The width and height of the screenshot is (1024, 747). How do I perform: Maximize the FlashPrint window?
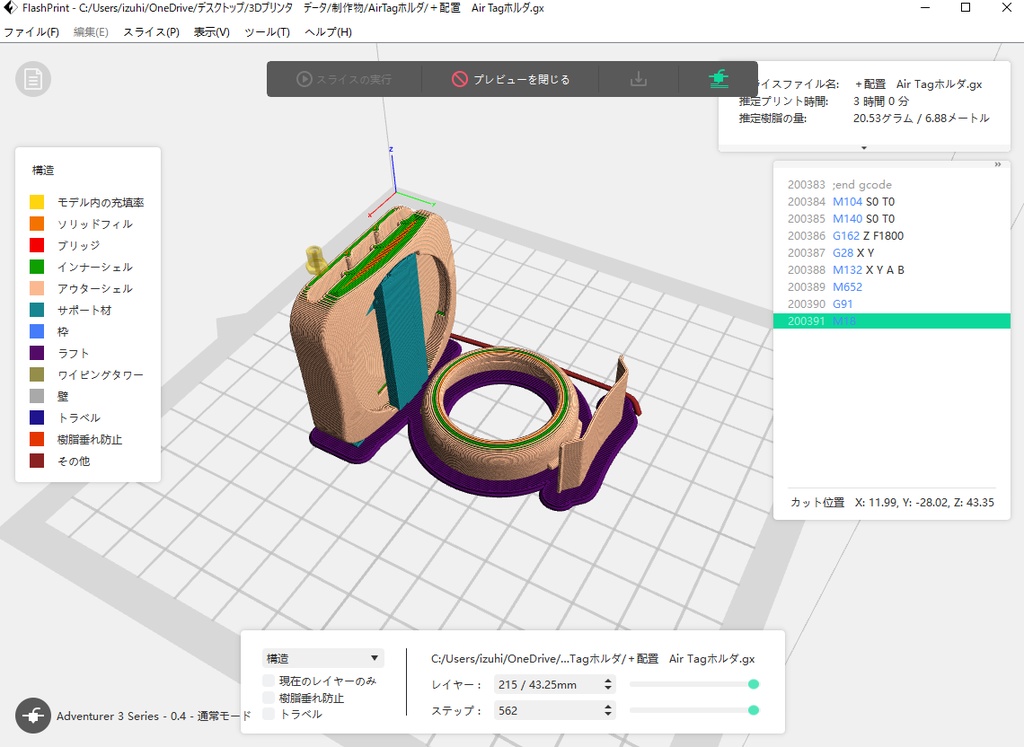coord(965,8)
